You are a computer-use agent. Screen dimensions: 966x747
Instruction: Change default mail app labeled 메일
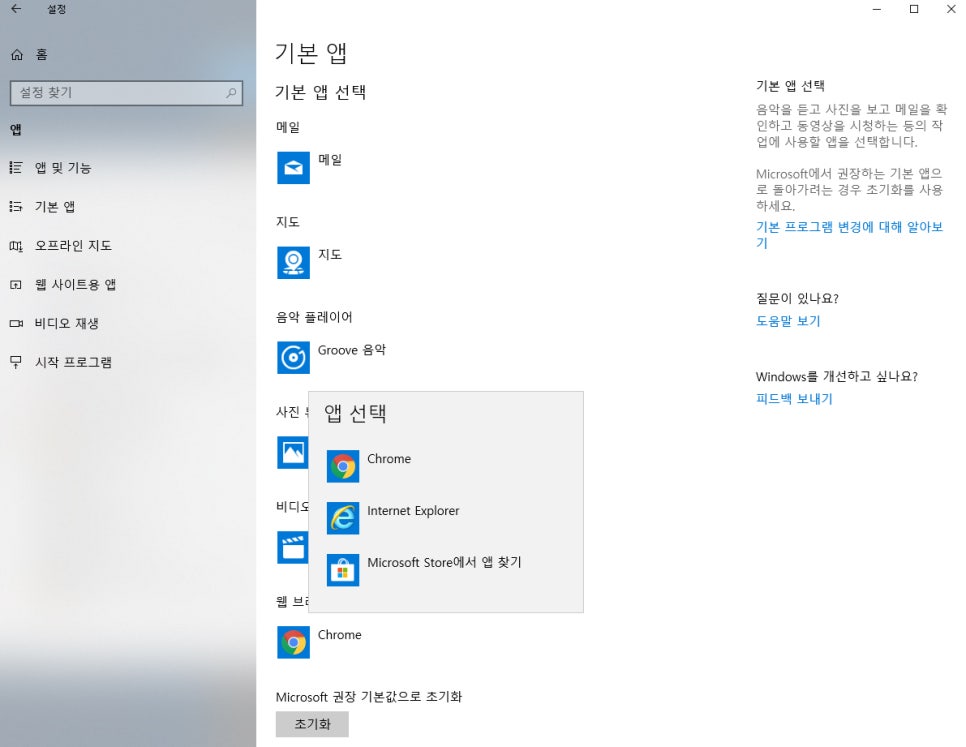[330, 160]
